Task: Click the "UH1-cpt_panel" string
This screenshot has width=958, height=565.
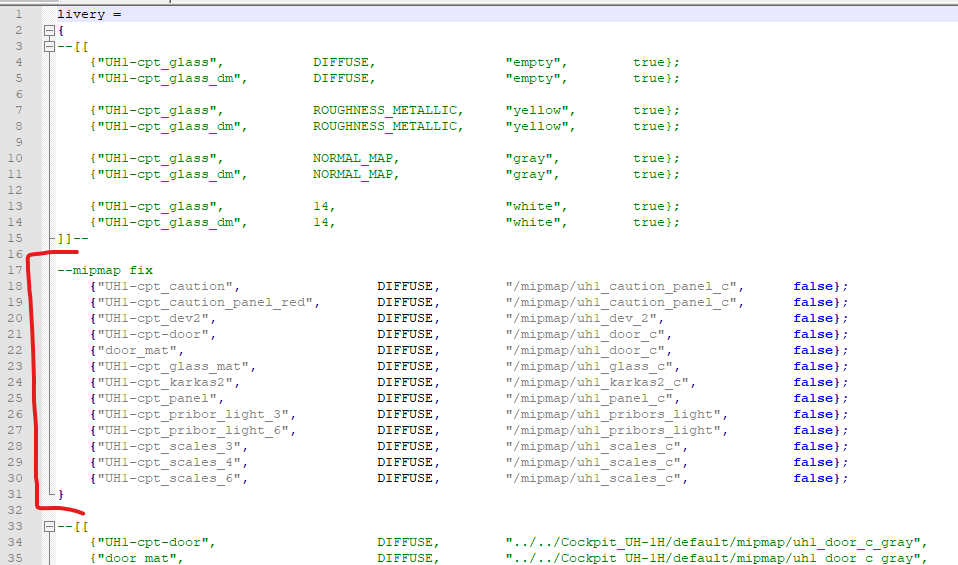Action: (x=157, y=398)
